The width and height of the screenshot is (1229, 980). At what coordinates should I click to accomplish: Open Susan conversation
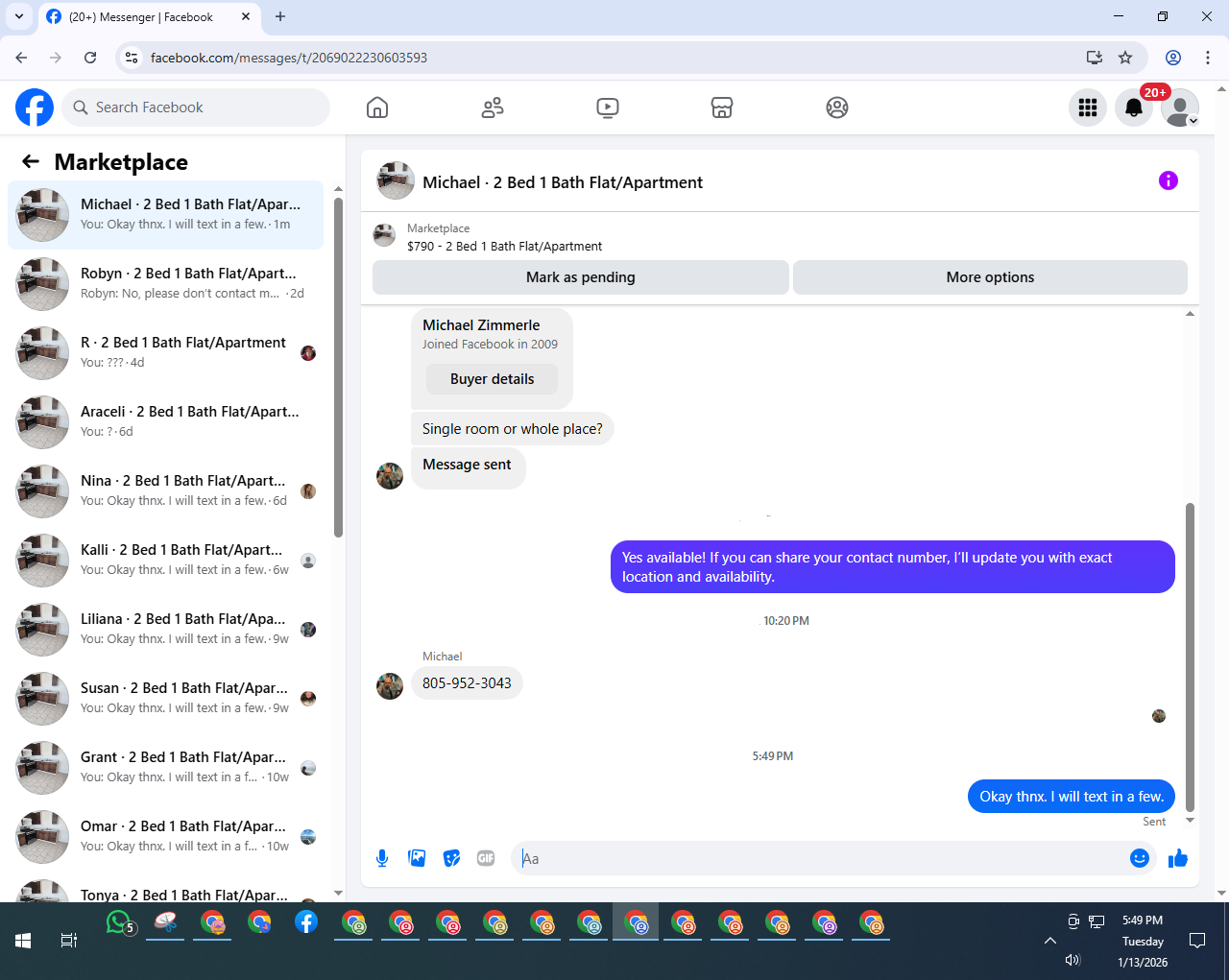click(166, 698)
